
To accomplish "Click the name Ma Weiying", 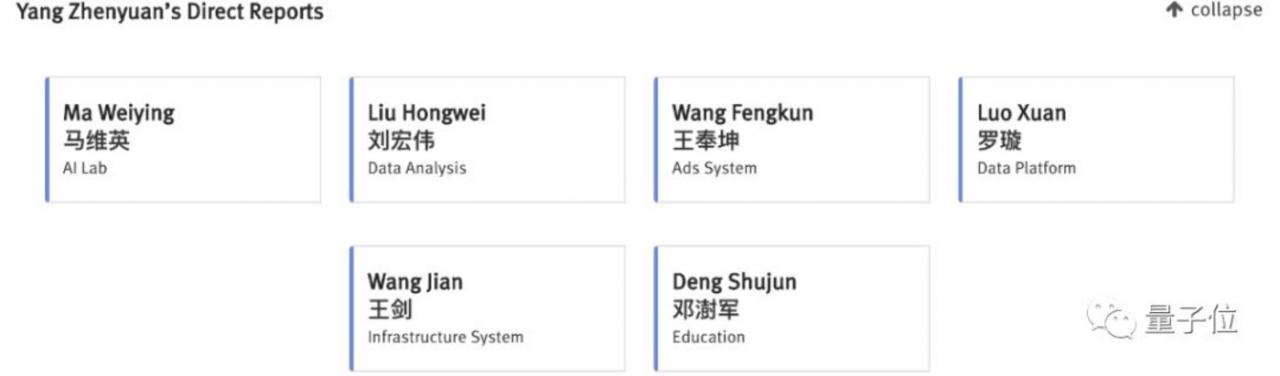I will [x=118, y=112].
